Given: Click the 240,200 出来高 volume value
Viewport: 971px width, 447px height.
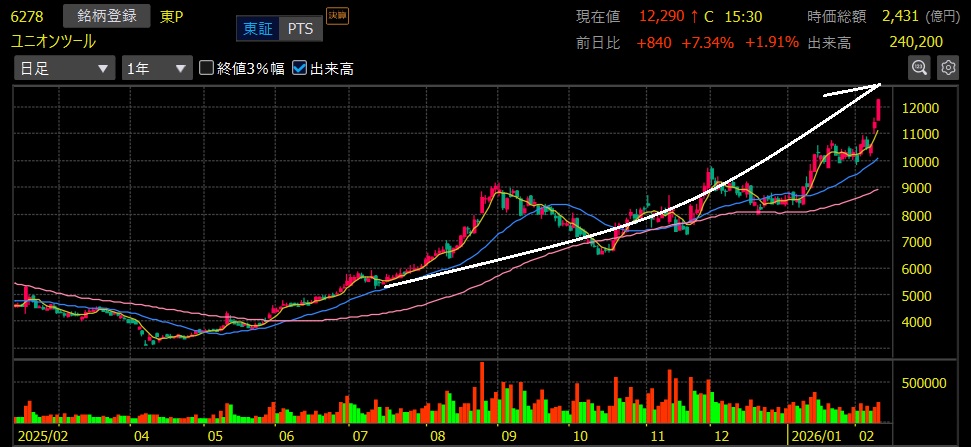Looking at the screenshot, I should [916, 42].
